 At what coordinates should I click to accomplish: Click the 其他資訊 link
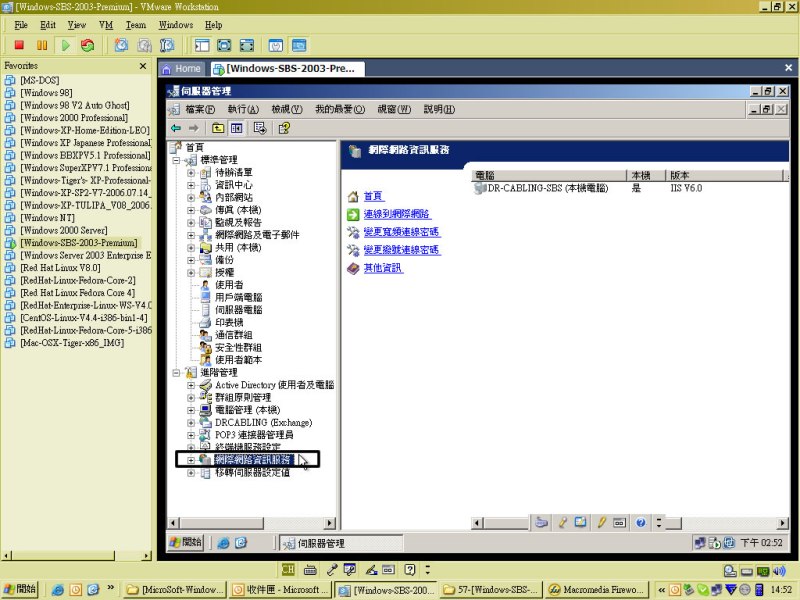pyautogui.click(x=383, y=268)
